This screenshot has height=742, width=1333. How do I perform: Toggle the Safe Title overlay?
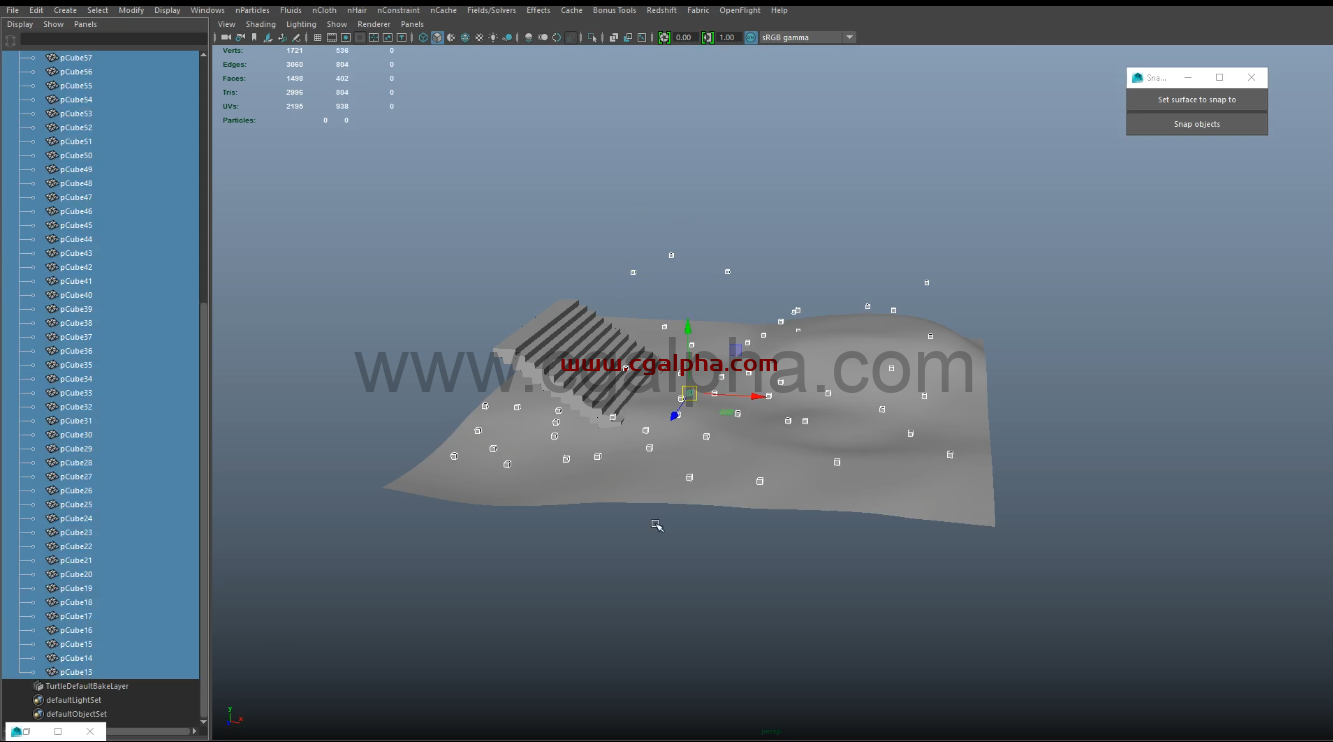click(402, 37)
